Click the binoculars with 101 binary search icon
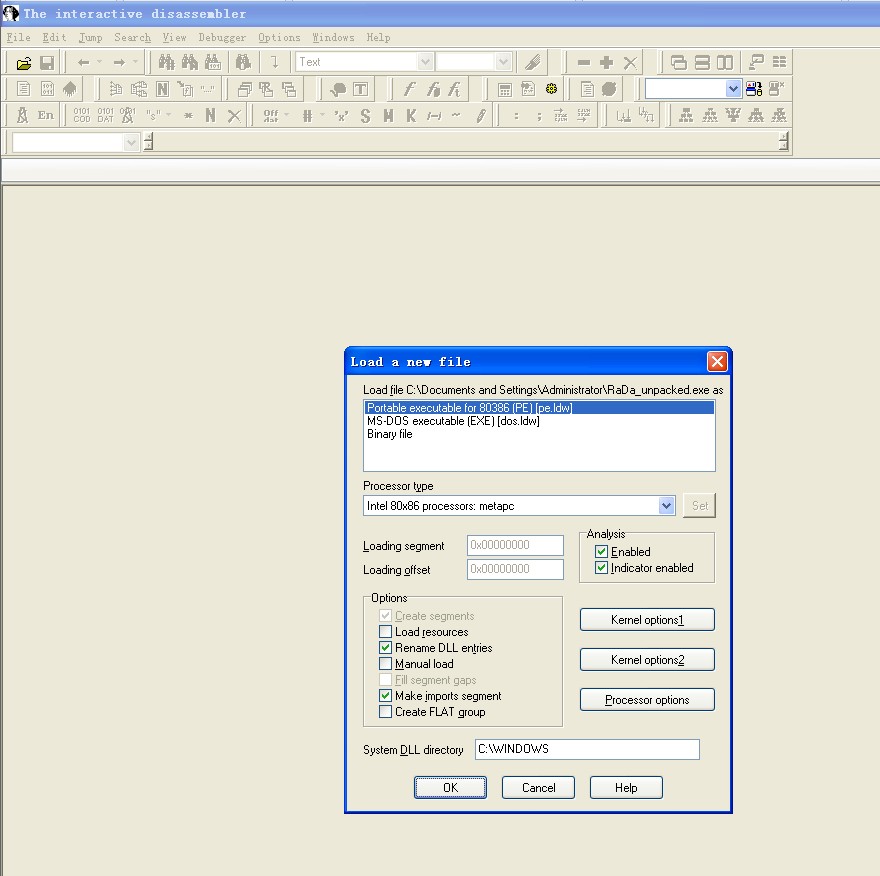Screen dimensions: 880x876 (213, 62)
